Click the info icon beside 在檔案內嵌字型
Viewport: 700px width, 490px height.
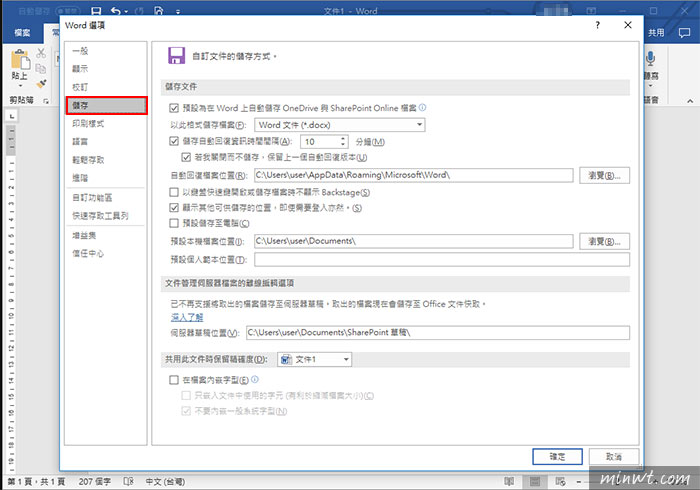(x=254, y=379)
